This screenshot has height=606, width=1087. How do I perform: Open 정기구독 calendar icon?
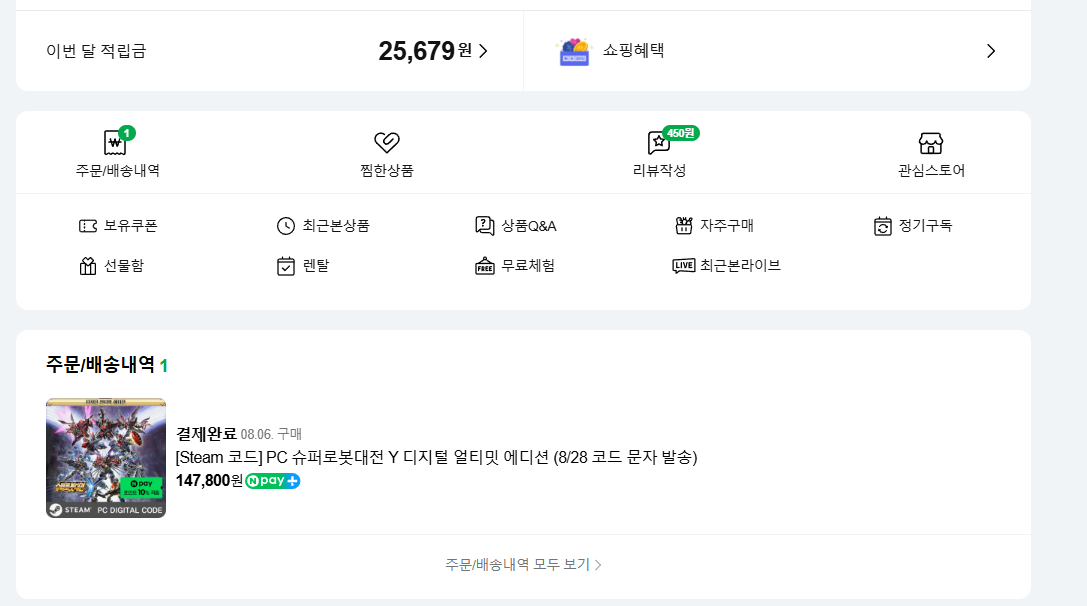(882, 226)
